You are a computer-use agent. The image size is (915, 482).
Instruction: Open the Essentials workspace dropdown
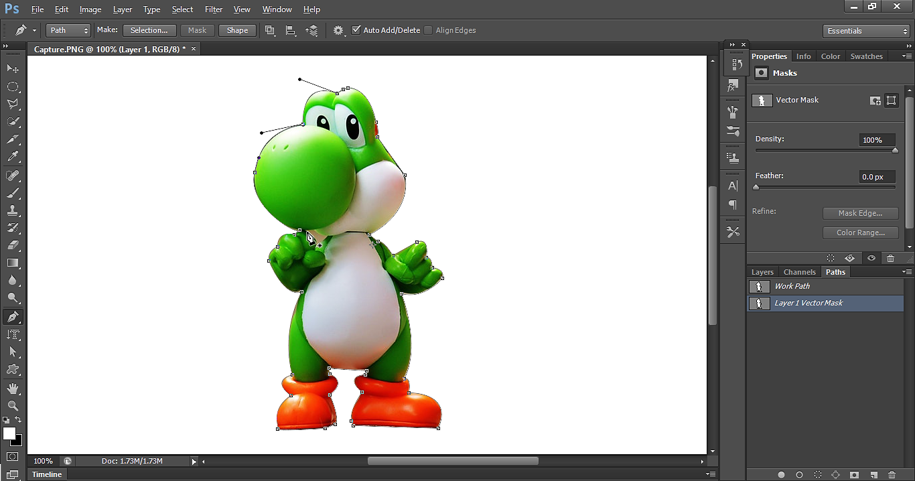click(865, 31)
